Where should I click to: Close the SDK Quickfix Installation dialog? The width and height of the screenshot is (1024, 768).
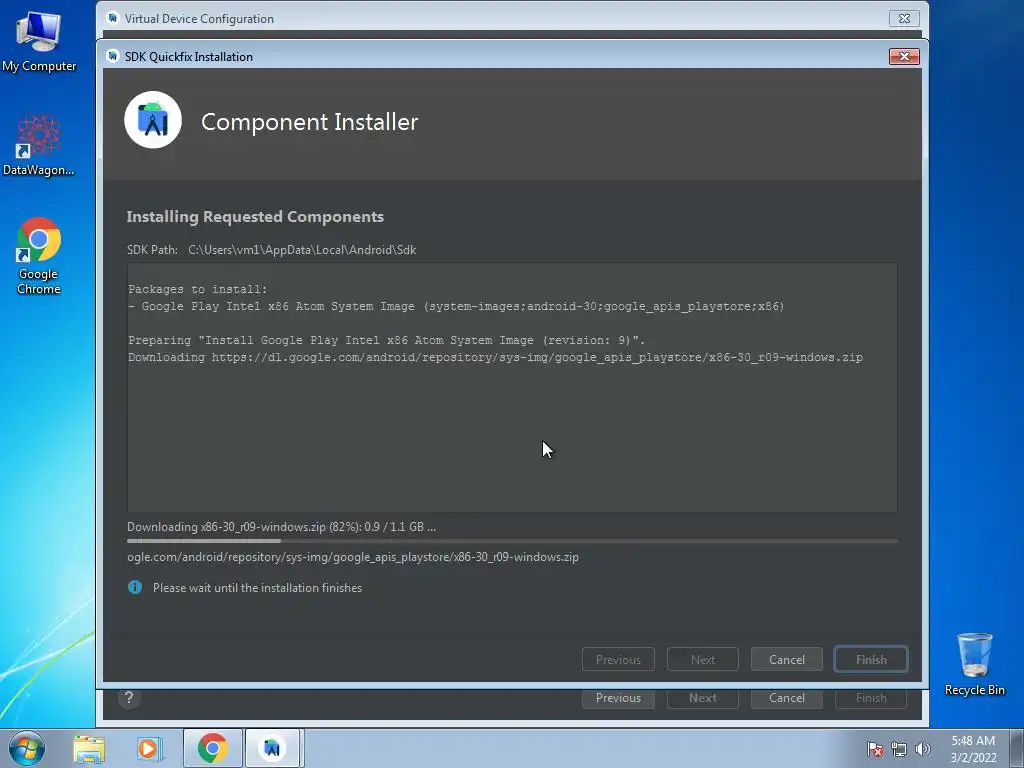(904, 56)
